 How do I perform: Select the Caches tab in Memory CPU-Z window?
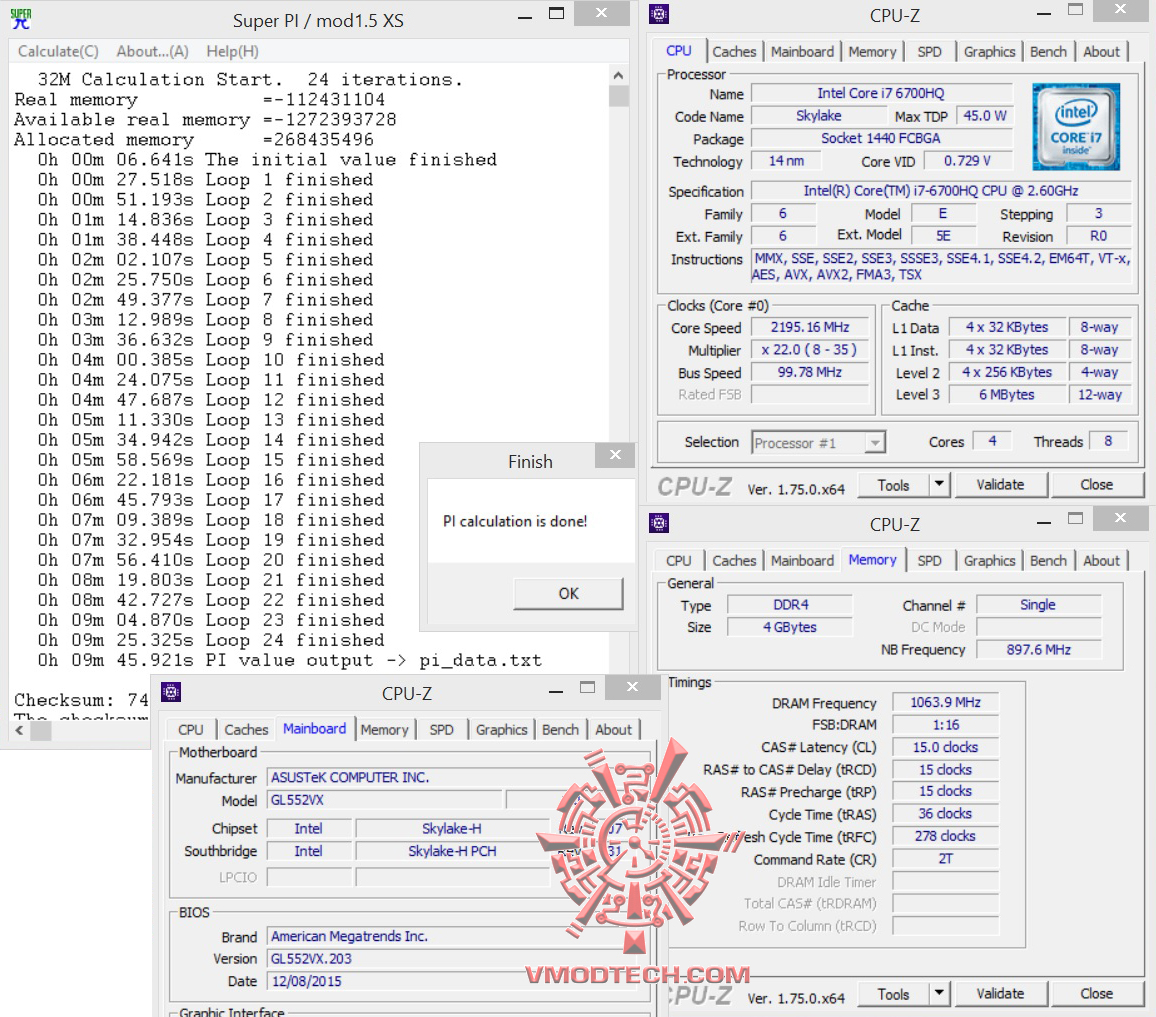(734, 560)
